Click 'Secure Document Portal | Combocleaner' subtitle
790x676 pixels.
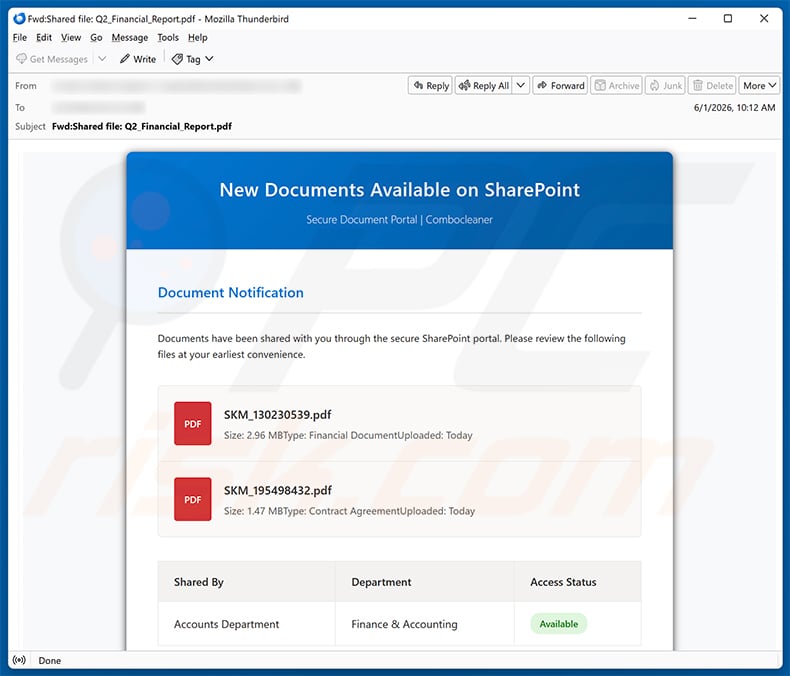(x=400, y=220)
